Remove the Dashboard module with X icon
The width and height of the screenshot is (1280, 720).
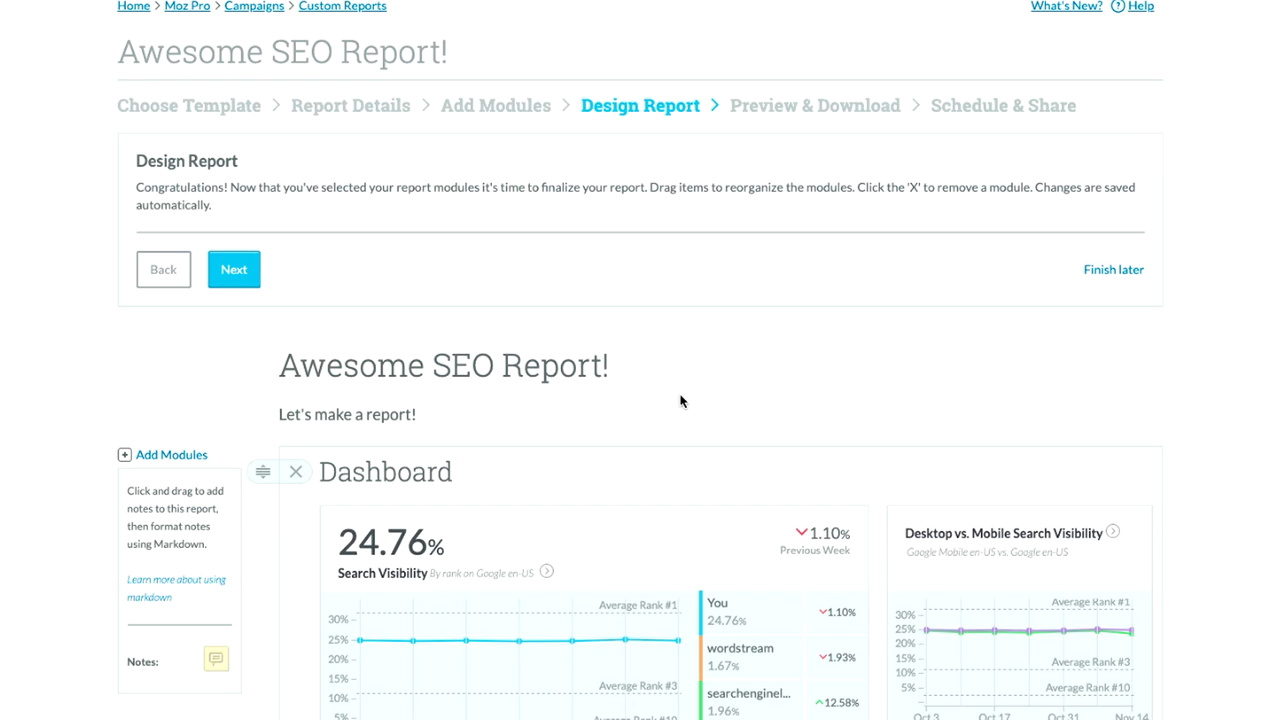[x=296, y=472]
